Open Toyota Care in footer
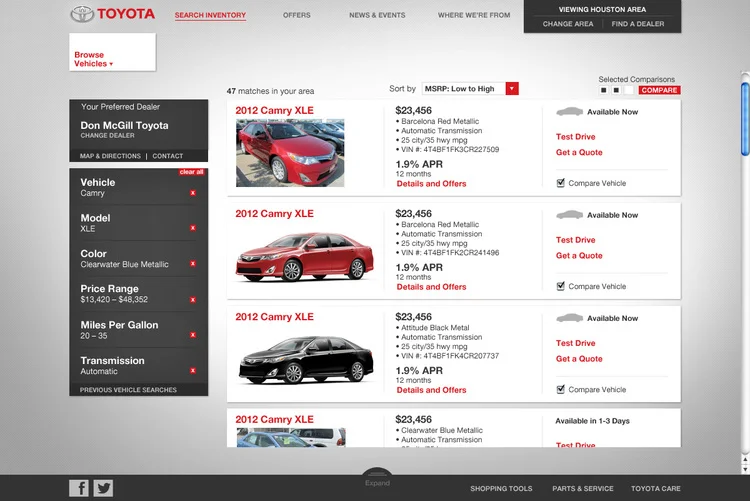 [656, 489]
